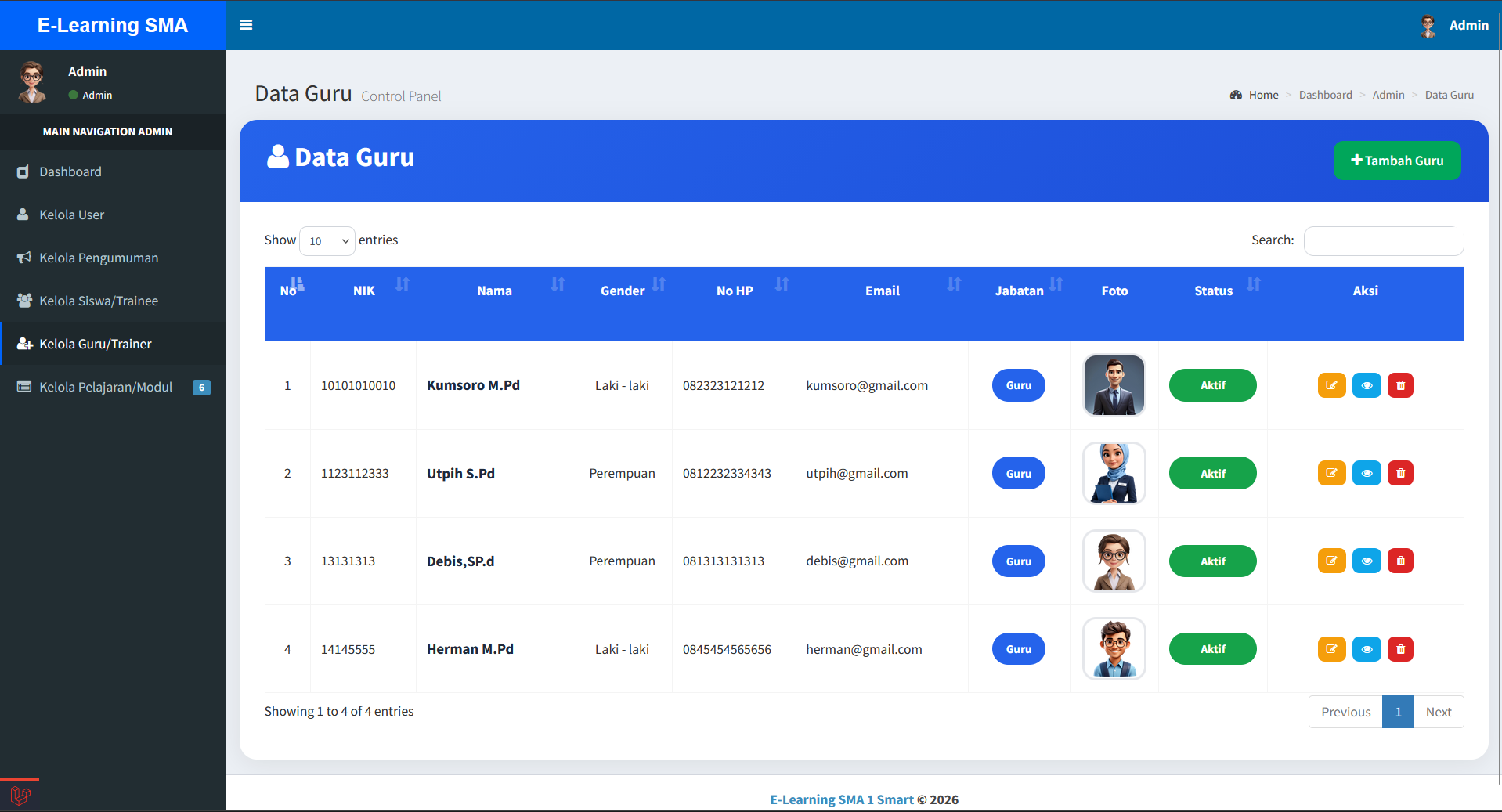Delete Herman M.Pd with trash icon
The height and width of the screenshot is (812, 1502).
[1400, 649]
